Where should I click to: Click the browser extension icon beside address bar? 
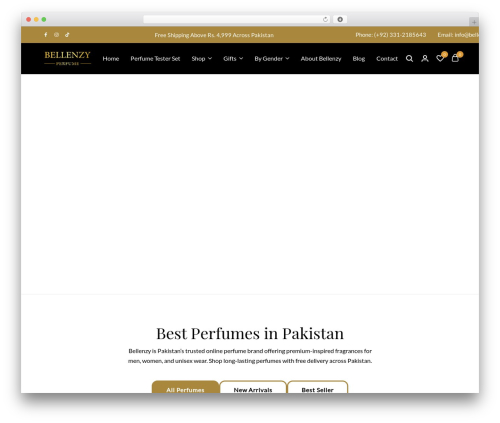pos(340,19)
